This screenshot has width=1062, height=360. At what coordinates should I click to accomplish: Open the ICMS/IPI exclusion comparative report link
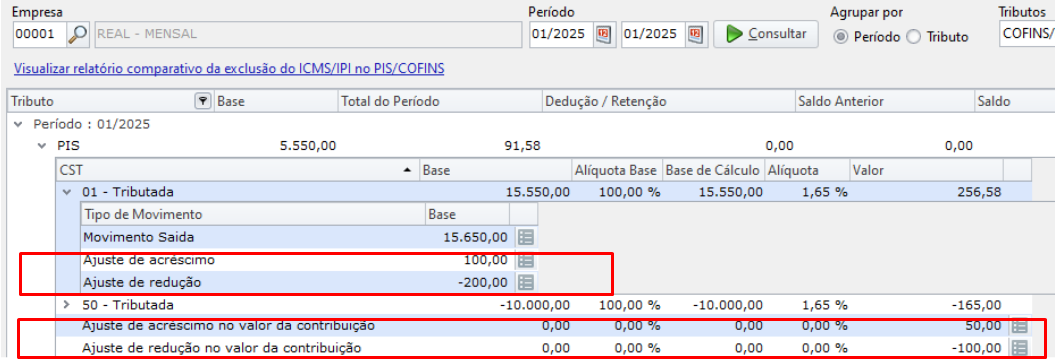[229, 68]
